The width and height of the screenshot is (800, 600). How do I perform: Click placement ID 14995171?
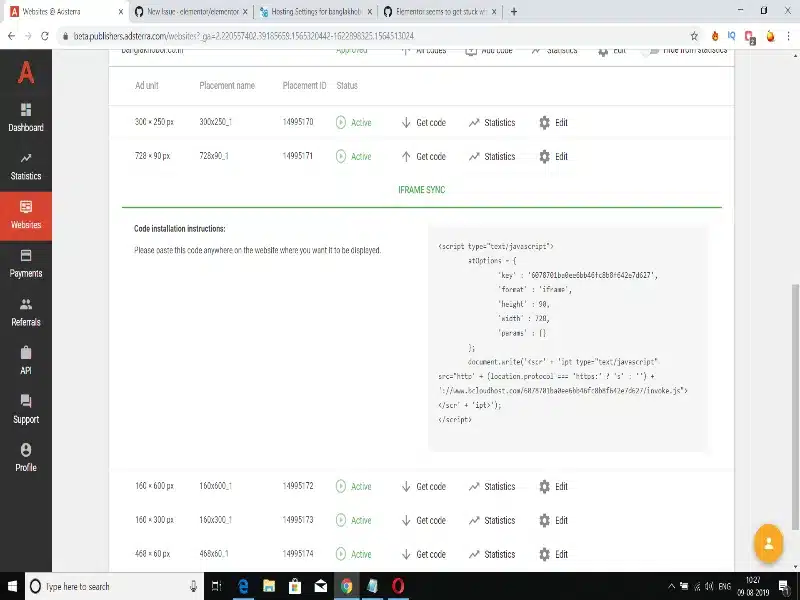(x=298, y=156)
